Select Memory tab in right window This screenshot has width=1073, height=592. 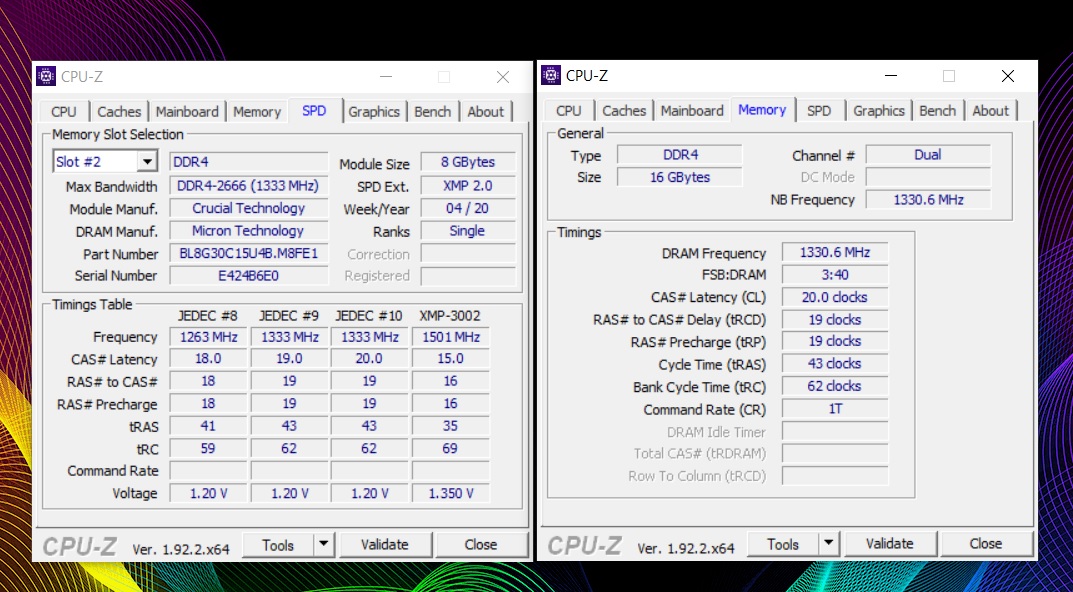tap(762, 110)
